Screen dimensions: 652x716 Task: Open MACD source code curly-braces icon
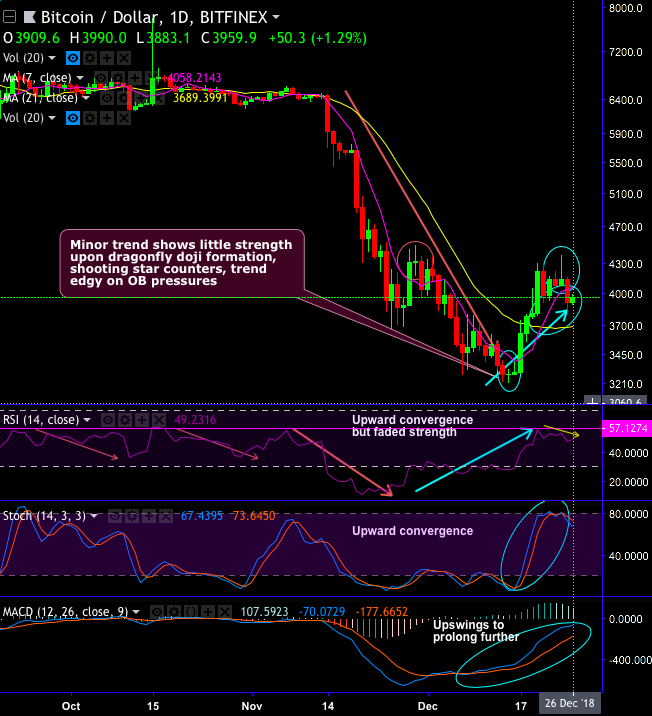191,612
